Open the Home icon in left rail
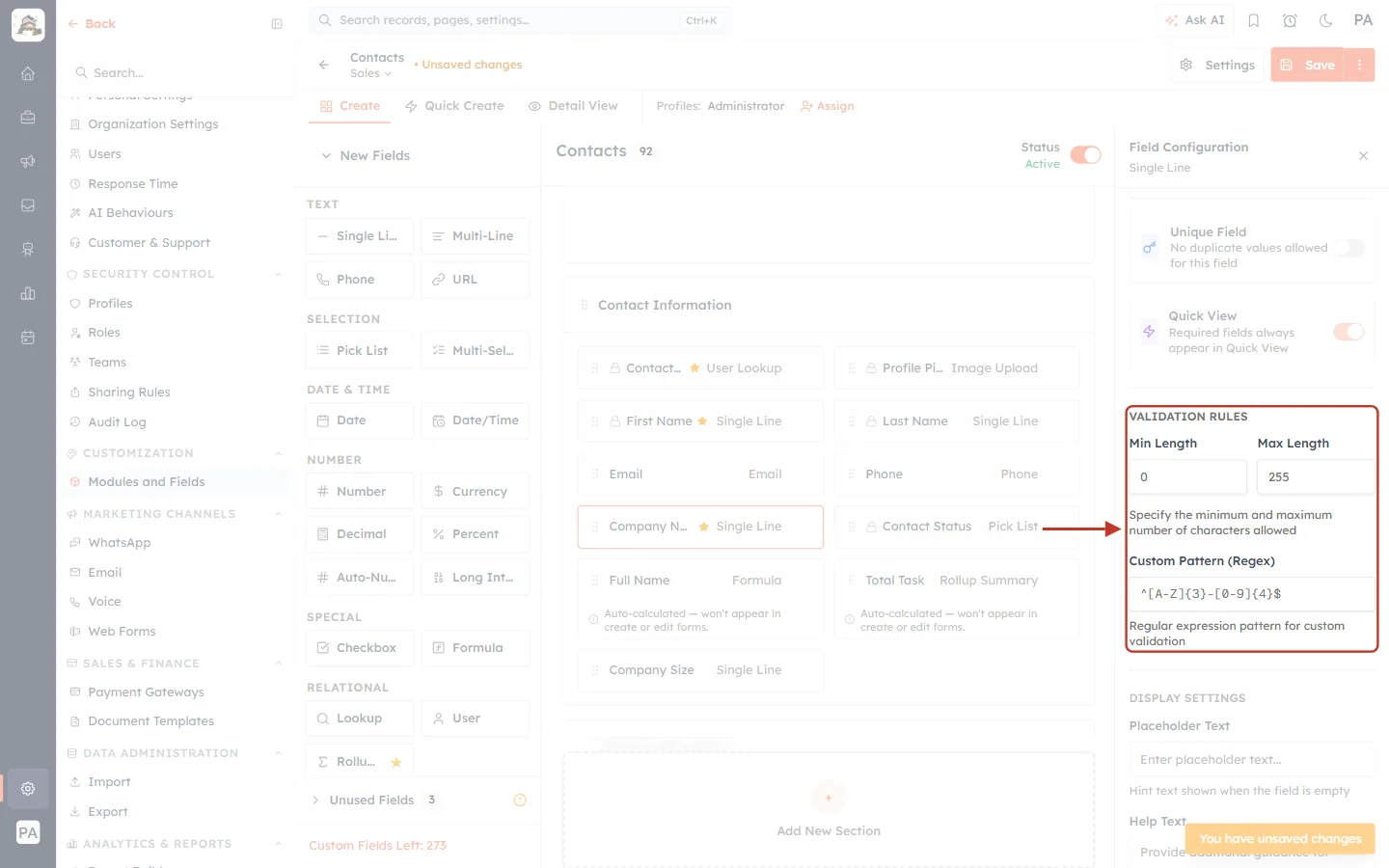Viewport: 1389px width, 868px height. tap(28, 73)
